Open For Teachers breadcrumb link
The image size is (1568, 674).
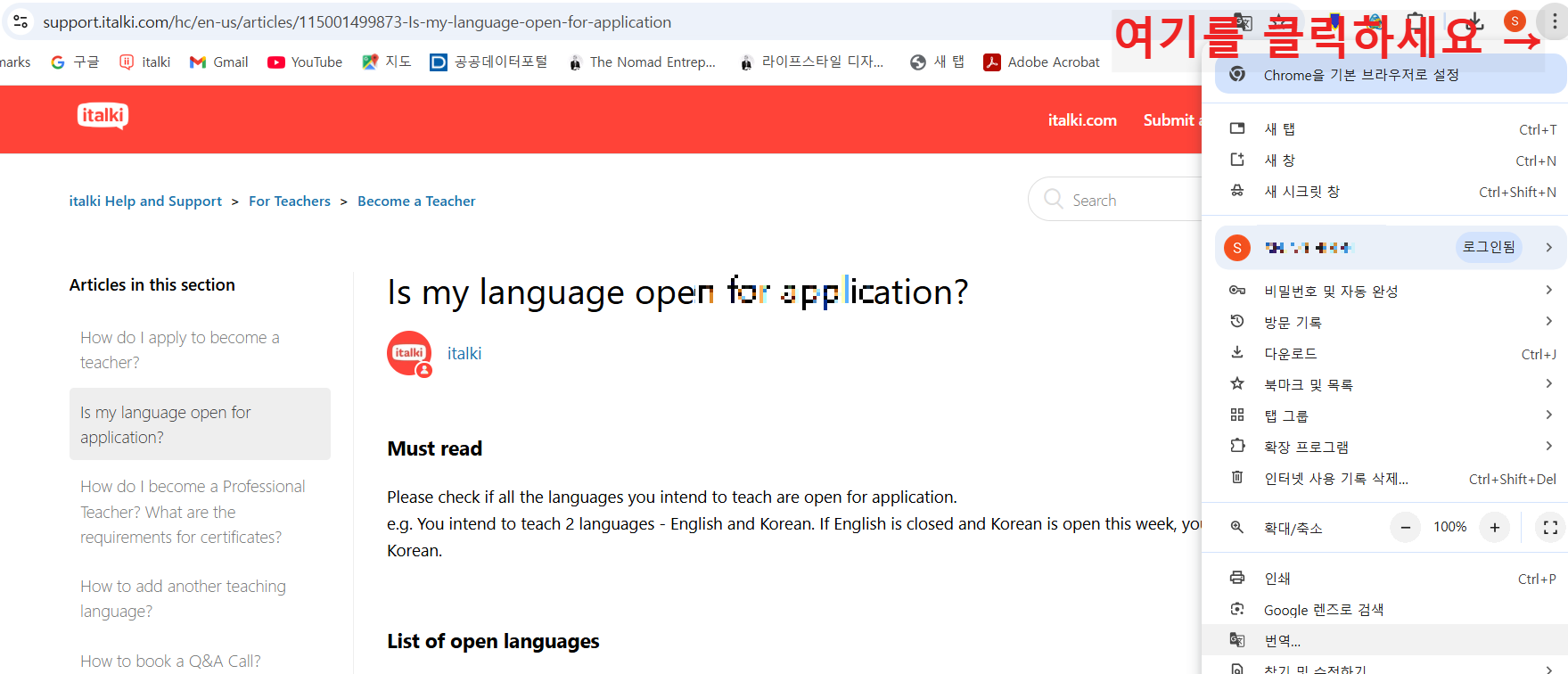point(290,201)
